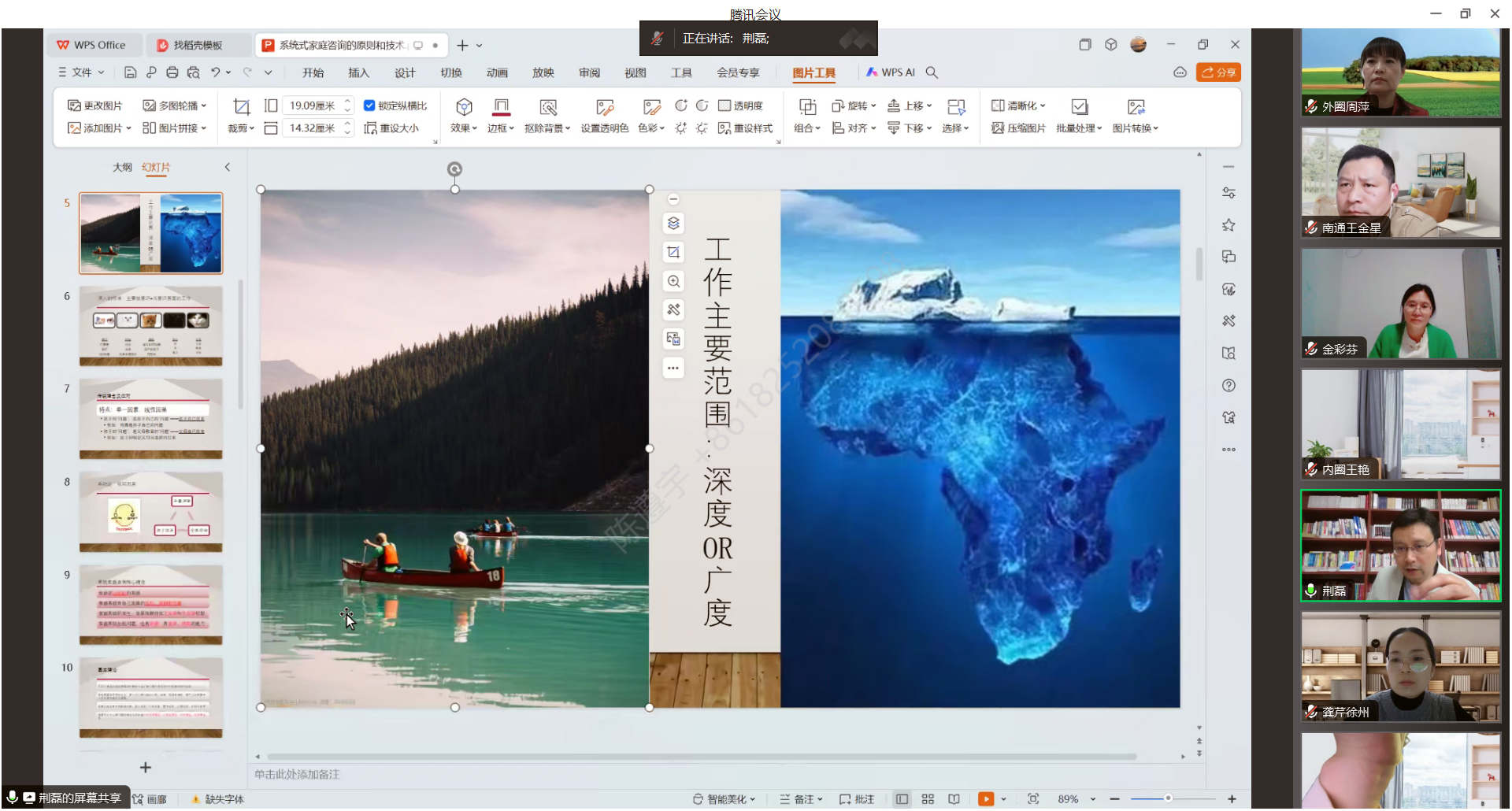Toggle the transparency (透明度) checkbox

click(x=724, y=106)
